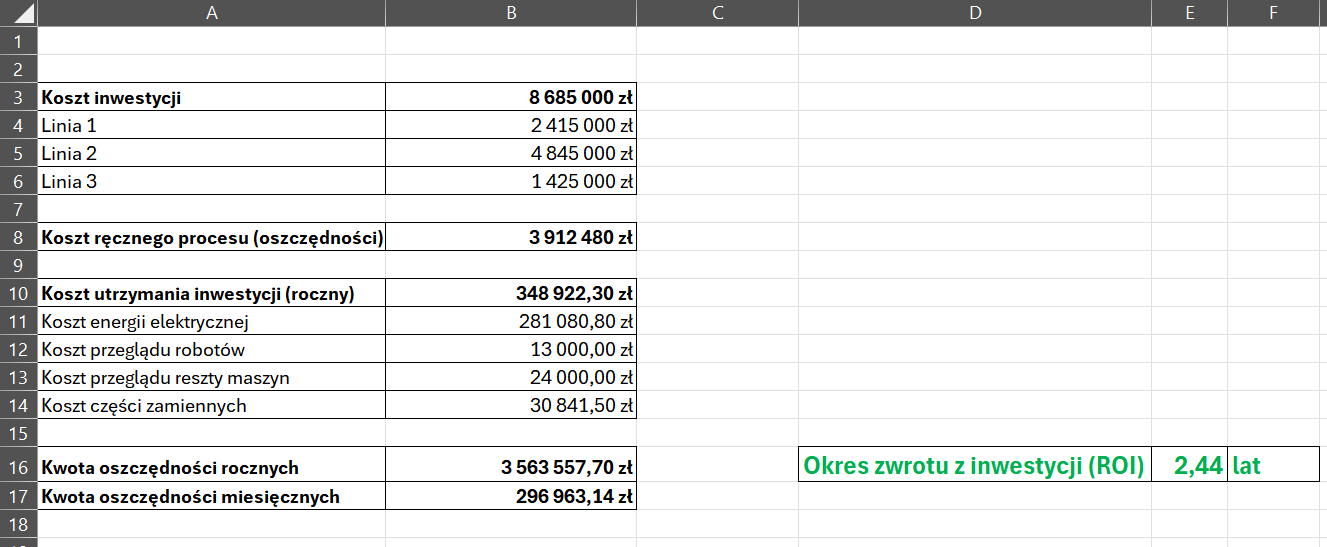This screenshot has width=1327, height=547.
Task: Select column E header
Action: 1189,13
